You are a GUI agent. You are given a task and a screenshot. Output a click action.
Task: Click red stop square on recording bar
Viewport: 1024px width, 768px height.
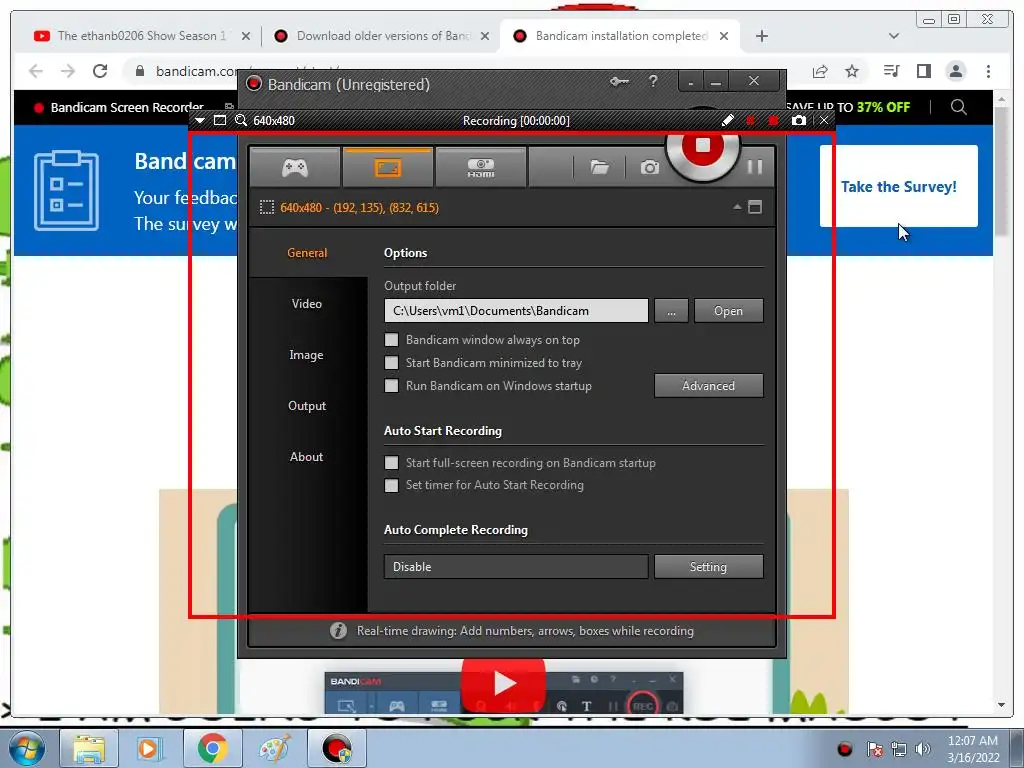coord(774,120)
